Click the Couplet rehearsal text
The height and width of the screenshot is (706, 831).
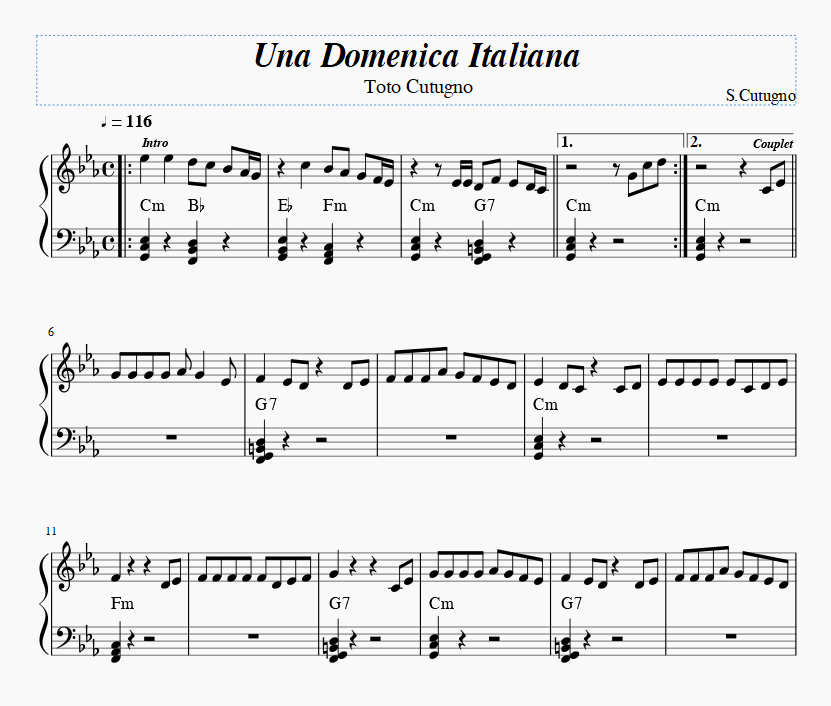pyautogui.click(x=774, y=143)
